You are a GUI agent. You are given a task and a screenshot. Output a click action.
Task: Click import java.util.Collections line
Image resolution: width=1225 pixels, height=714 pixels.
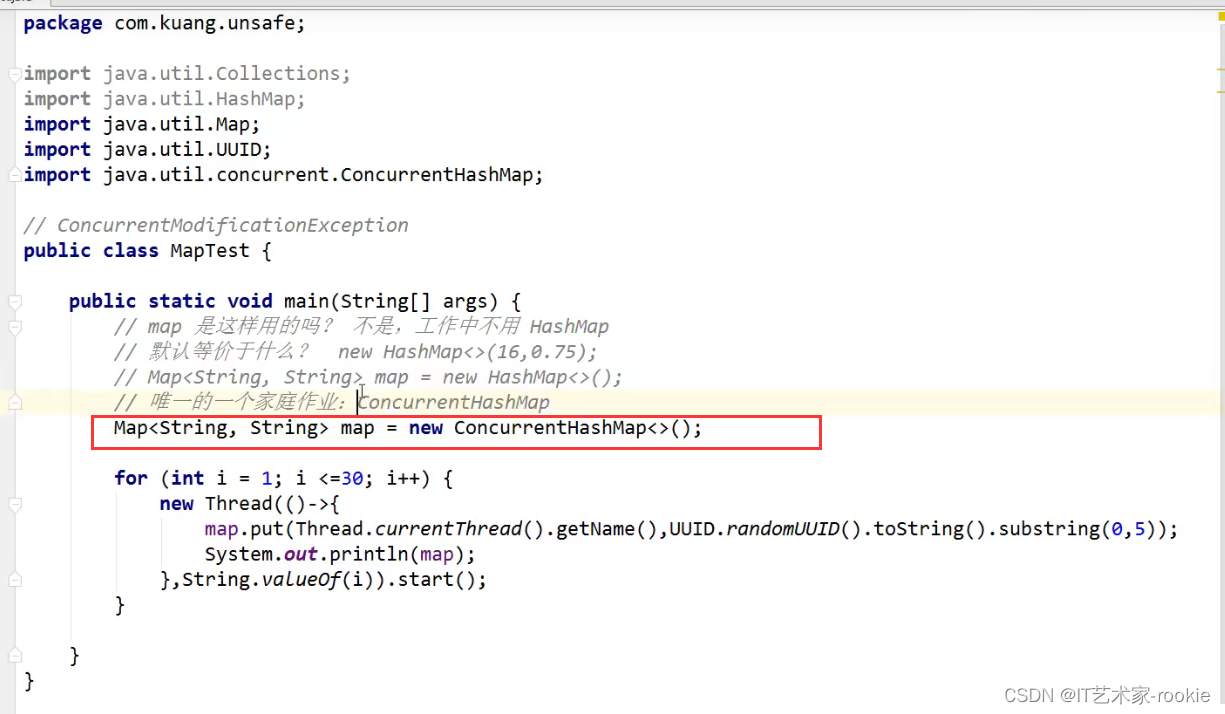point(187,74)
